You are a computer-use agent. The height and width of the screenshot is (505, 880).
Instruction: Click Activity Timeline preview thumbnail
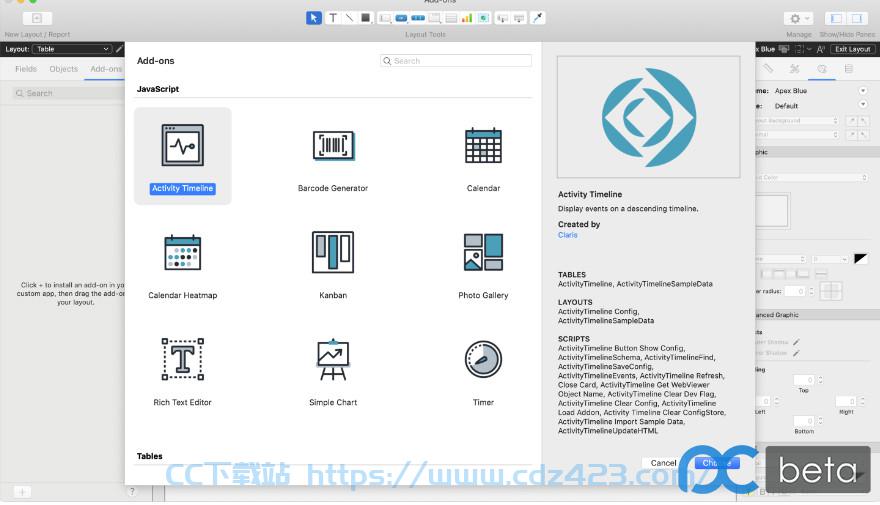648,117
